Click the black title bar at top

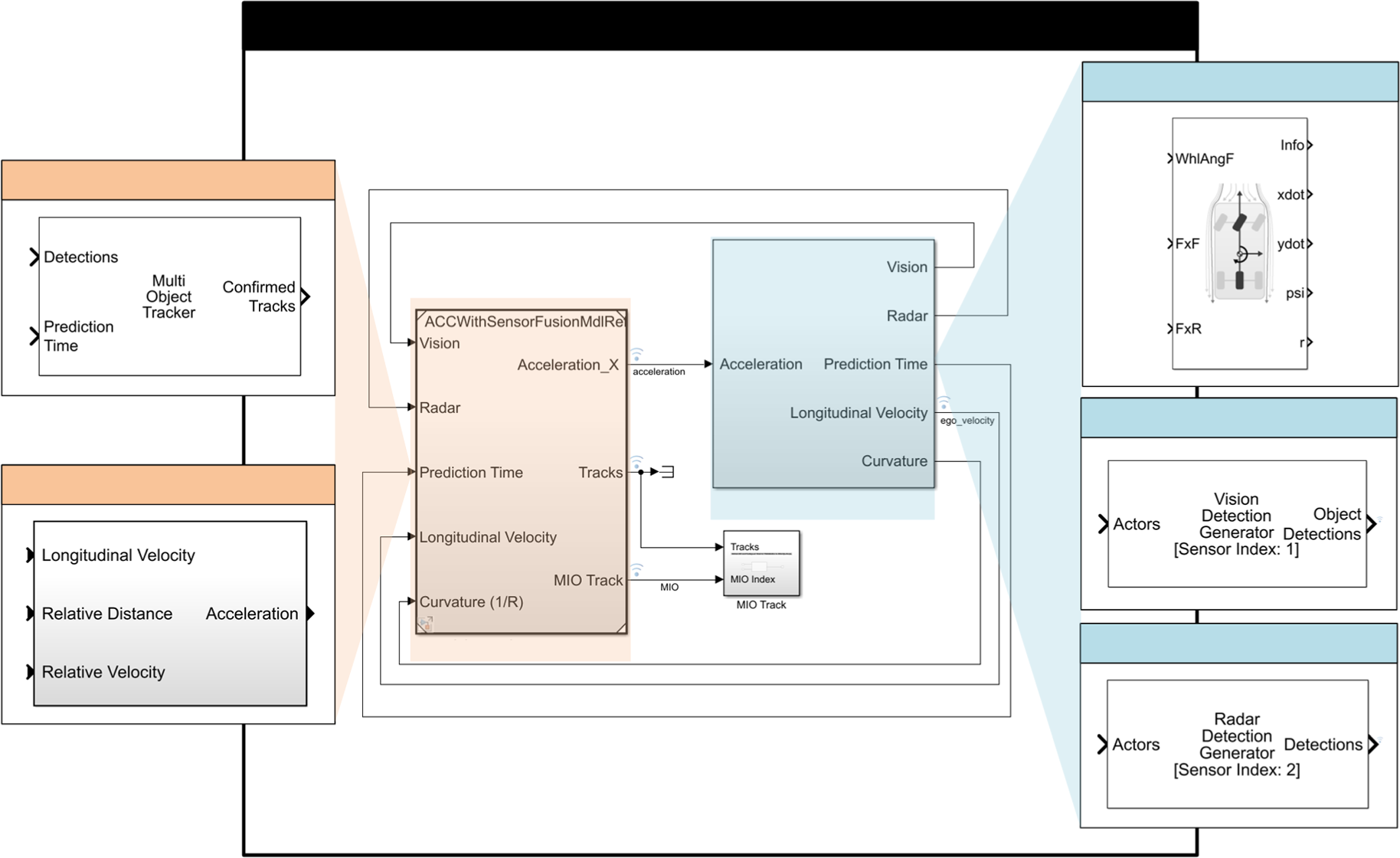coord(720,25)
